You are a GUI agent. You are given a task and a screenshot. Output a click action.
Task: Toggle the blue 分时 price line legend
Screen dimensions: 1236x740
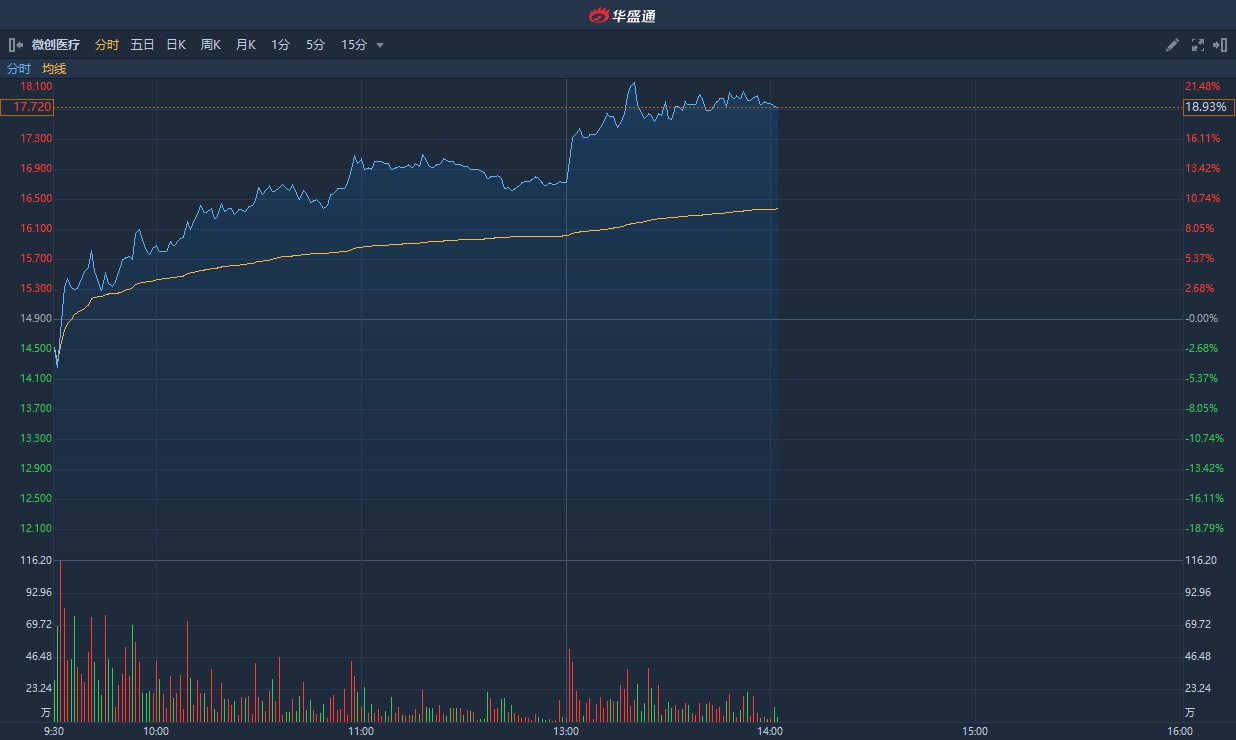tap(19, 69)
